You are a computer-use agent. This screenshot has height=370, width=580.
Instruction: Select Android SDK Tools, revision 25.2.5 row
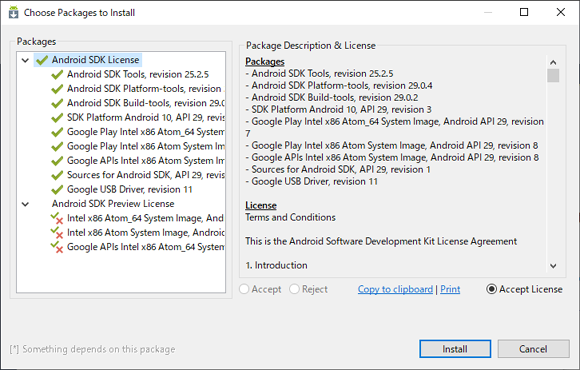pos(138,74)
